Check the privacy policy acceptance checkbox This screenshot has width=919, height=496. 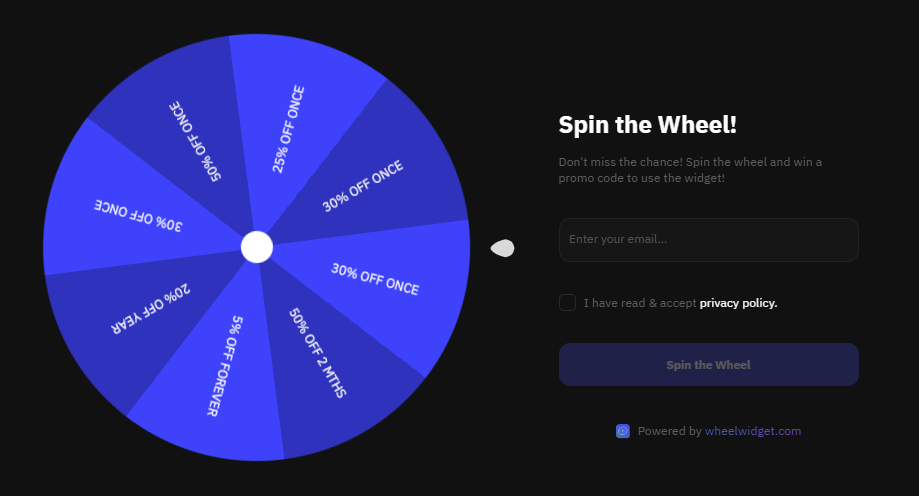[x=567, y=302]
